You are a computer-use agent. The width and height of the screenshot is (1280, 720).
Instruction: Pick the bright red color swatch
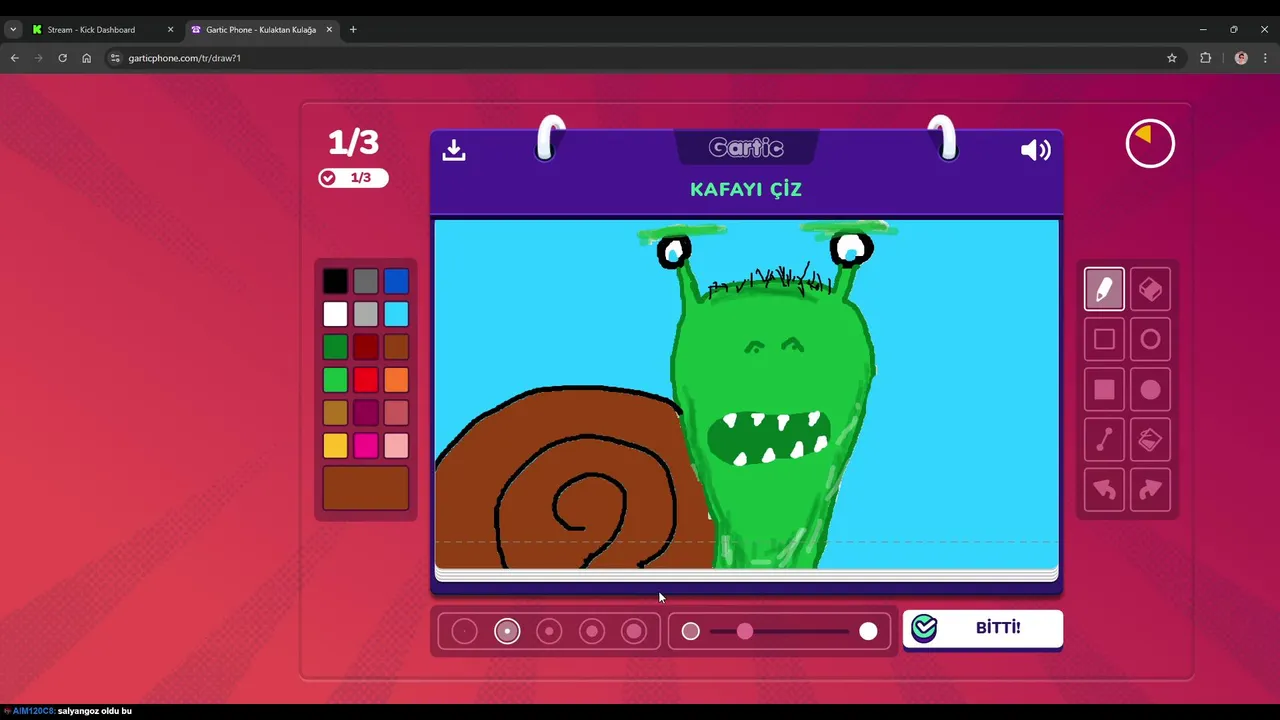[366, 380]
